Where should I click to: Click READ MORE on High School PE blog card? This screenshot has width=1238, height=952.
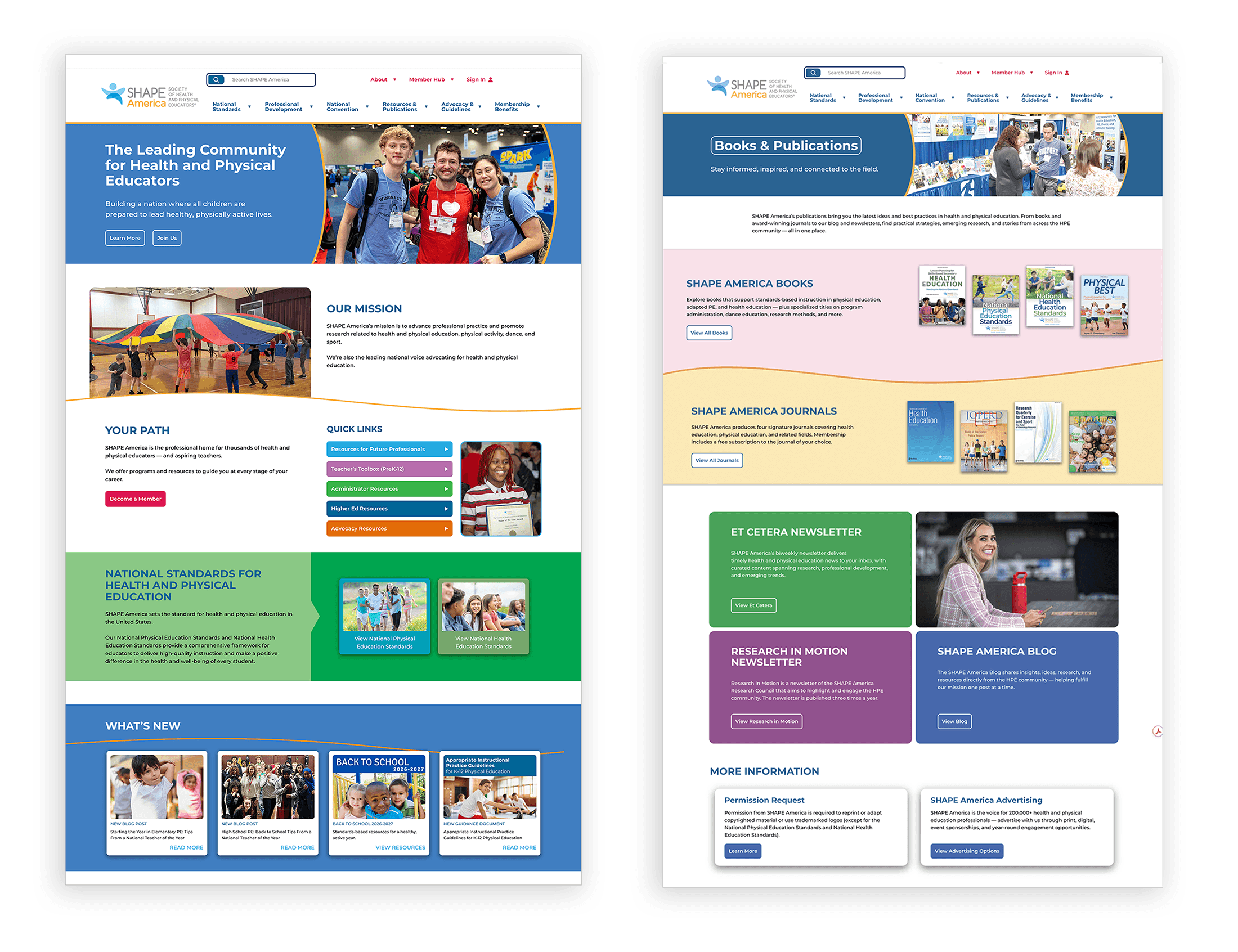(298, 848)
